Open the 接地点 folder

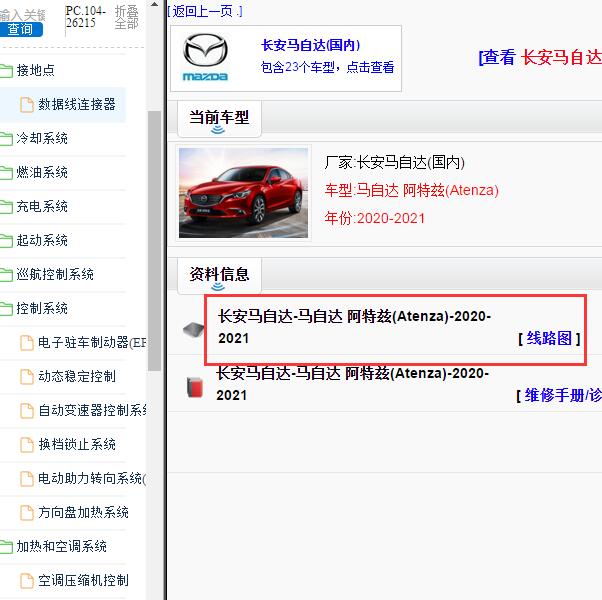tap(35, 70)
